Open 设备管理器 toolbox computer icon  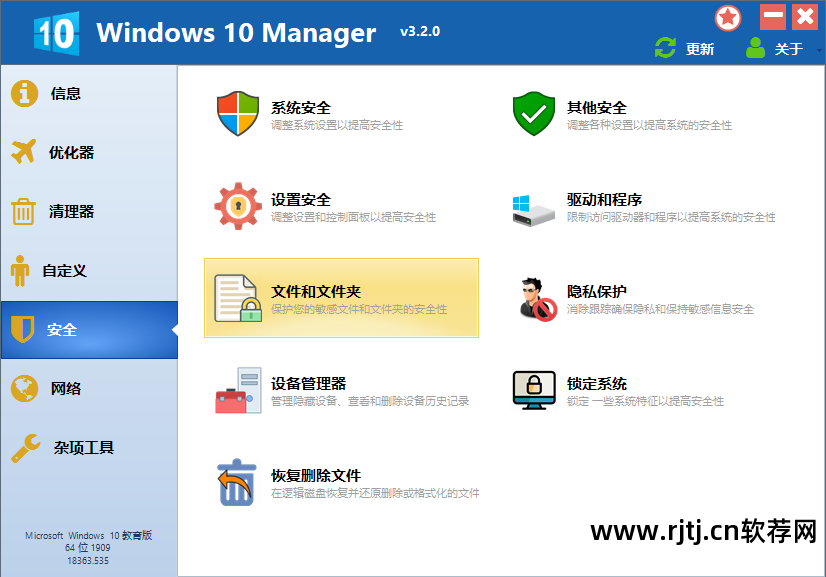pos(238,390)
